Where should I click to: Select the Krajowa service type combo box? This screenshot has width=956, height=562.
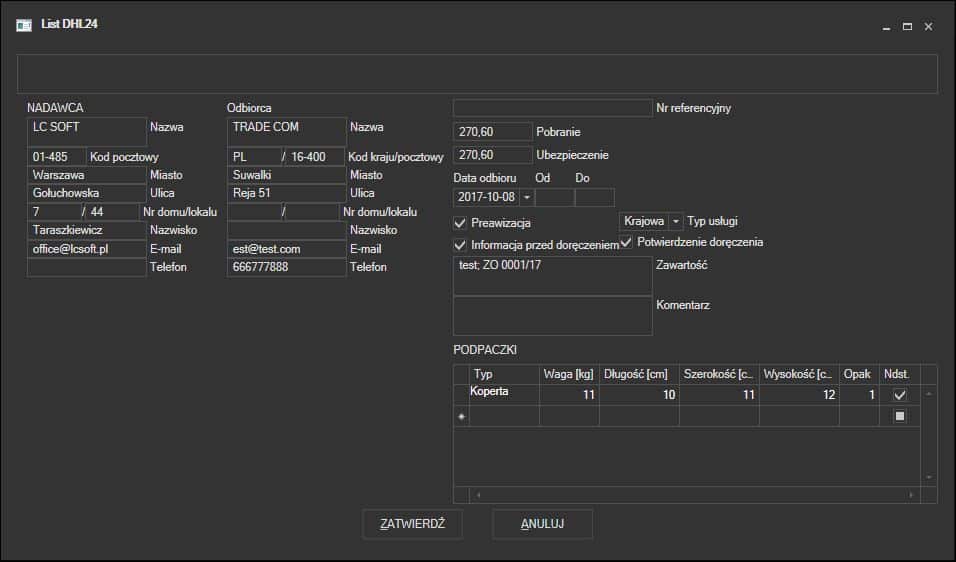(651, 221)
